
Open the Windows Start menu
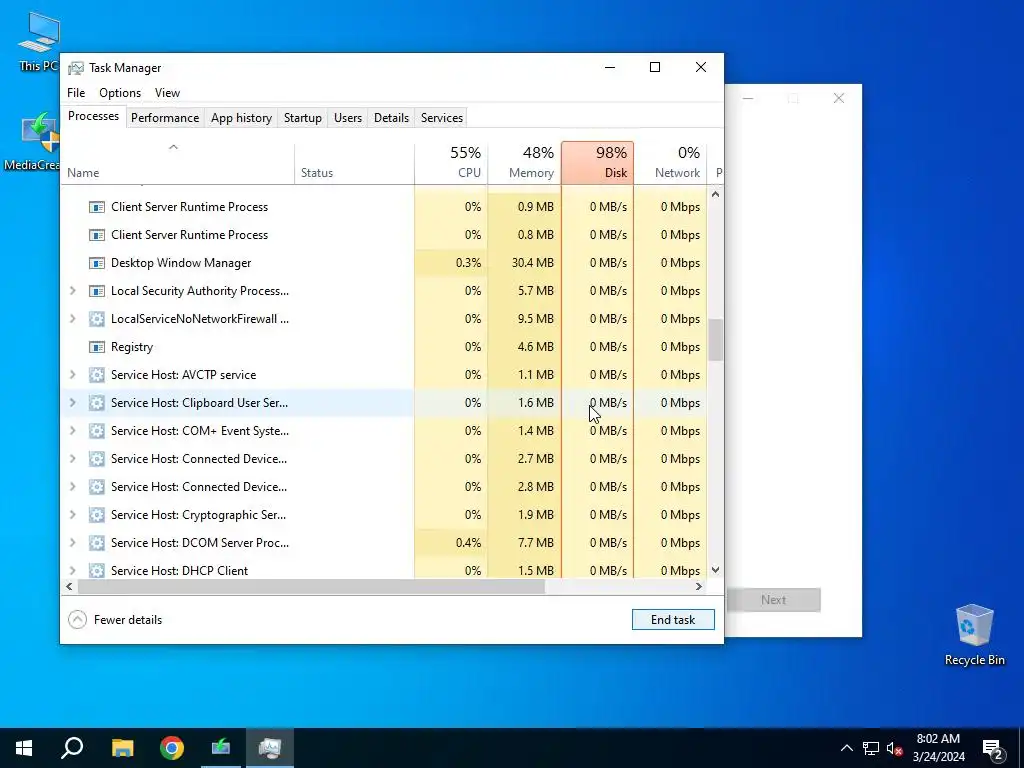click(x=24, y=748)
